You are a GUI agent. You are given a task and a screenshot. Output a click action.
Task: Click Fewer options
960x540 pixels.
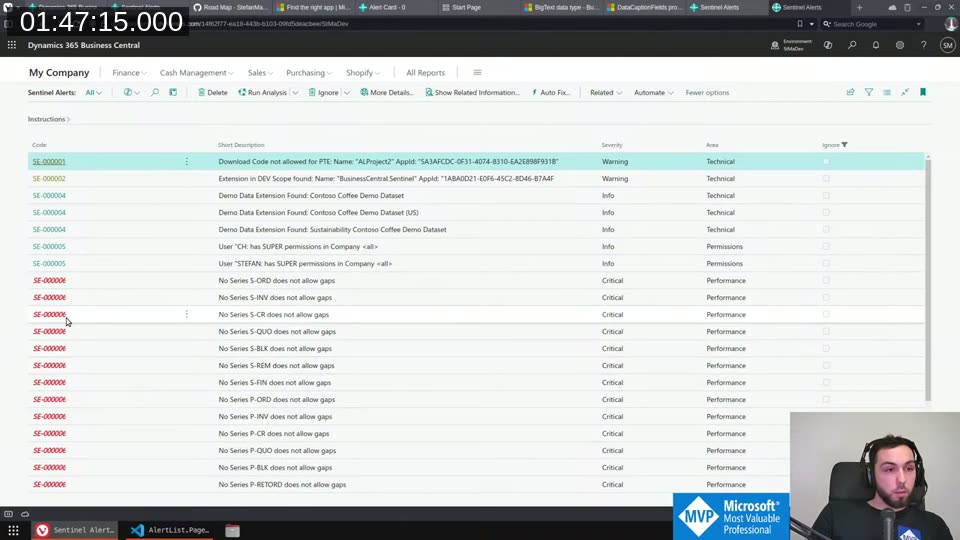pos(707,92)
